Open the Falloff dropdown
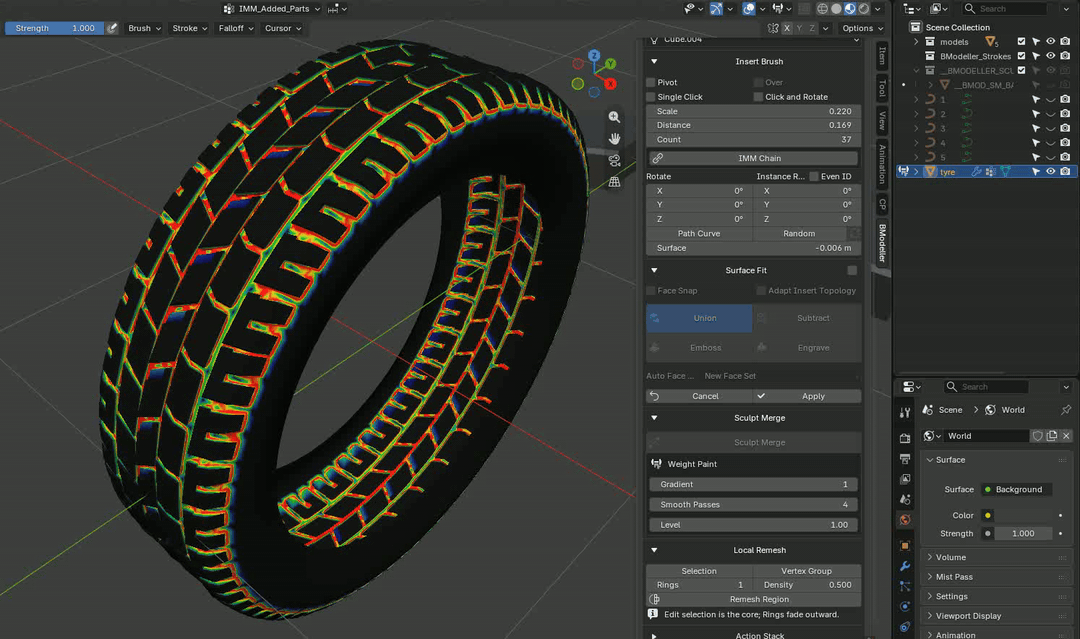 236,28
